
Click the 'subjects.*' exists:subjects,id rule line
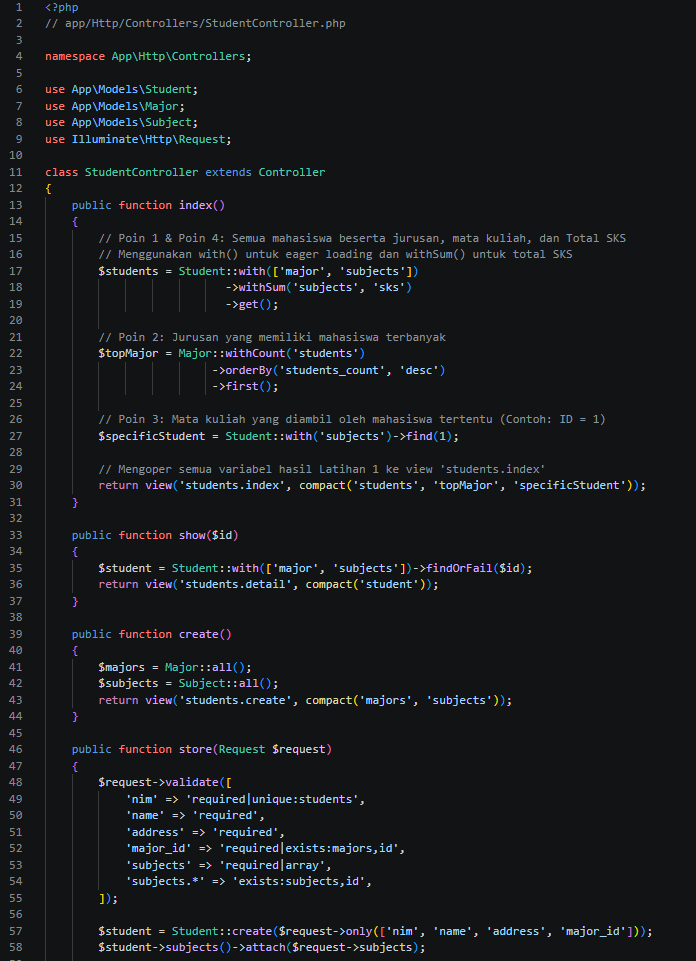pos(249,881)
